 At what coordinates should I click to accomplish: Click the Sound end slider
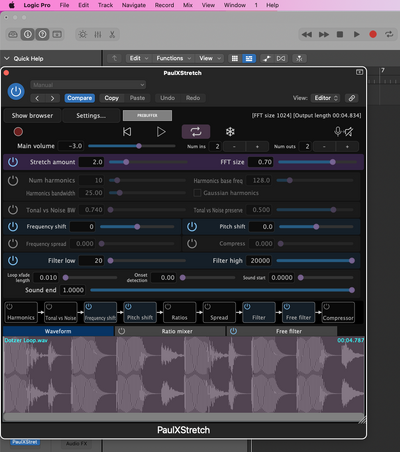pyautogui.click(x=222, y=290)
